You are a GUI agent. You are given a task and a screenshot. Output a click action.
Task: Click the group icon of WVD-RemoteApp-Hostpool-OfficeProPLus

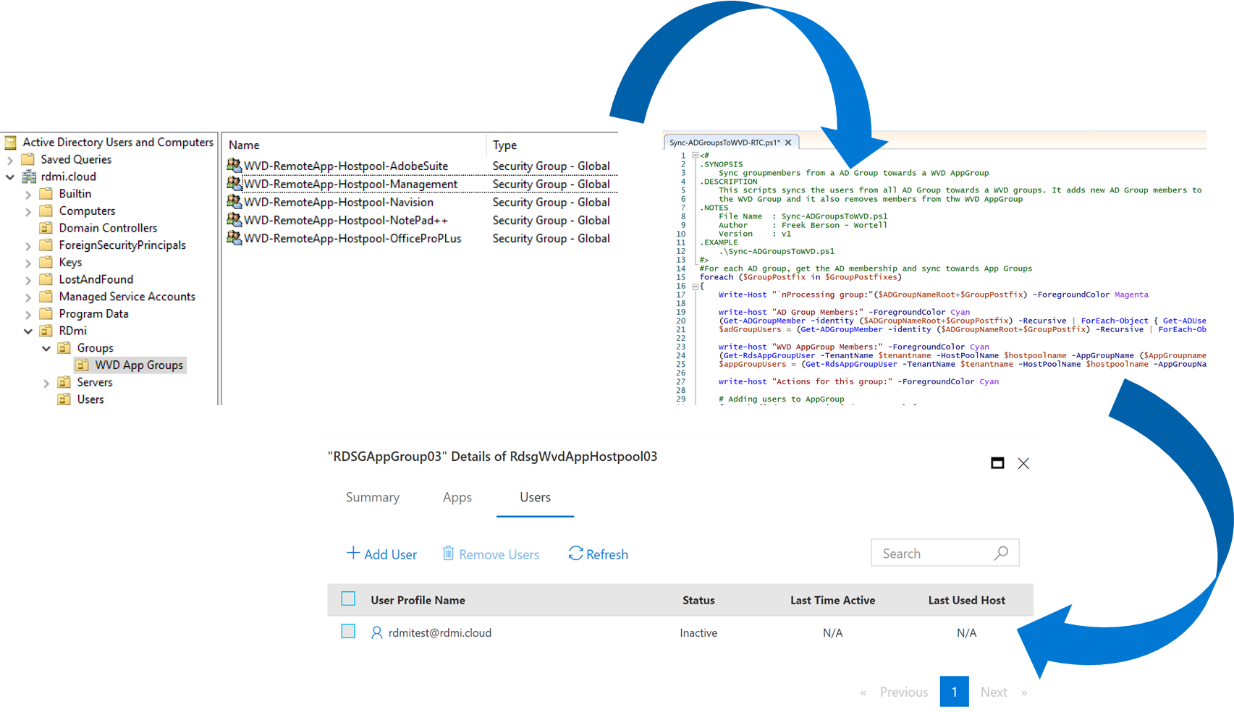coord(234,238)
